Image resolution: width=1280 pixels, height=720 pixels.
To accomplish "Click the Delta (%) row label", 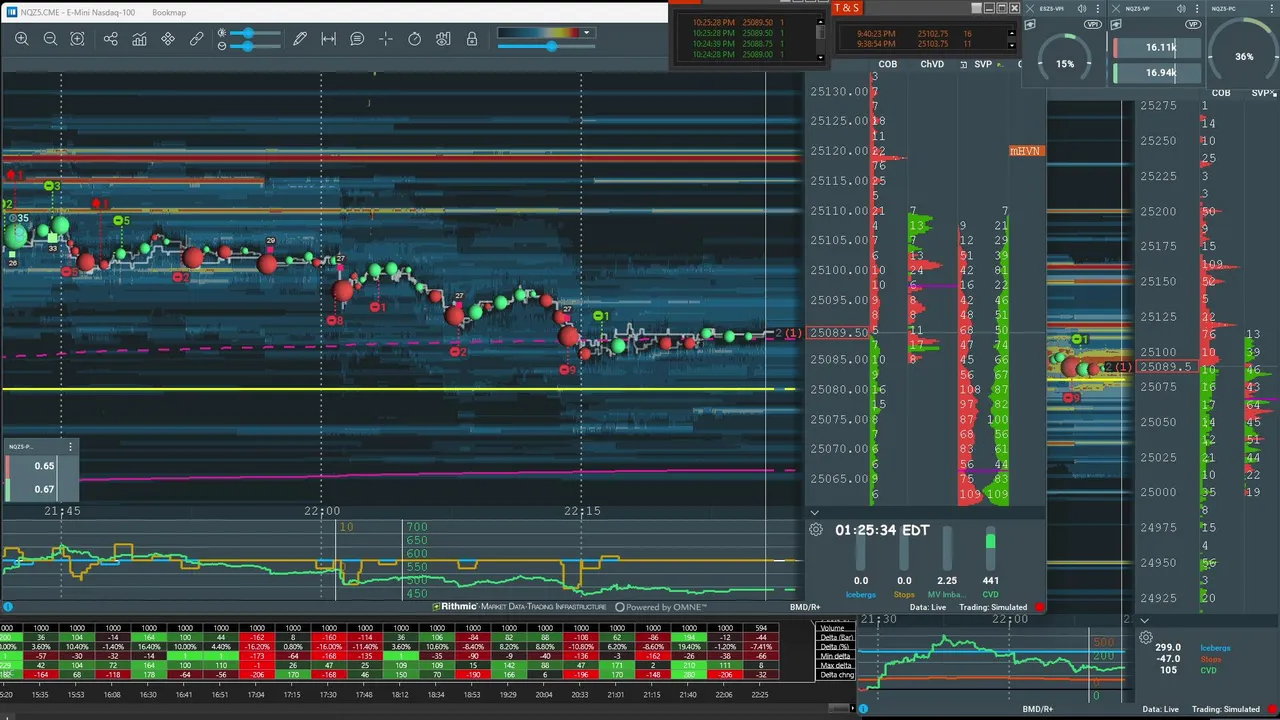I will coord(834,647).
